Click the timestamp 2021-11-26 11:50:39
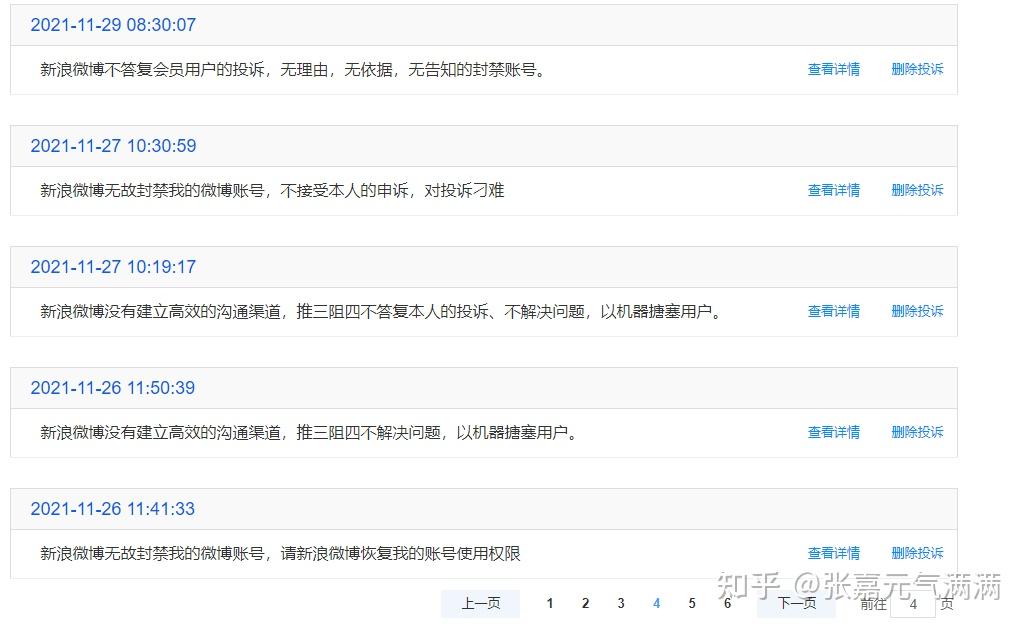The height and width of the screenshot is (629, 1027). pyautogui.click(x=113, y=388)
